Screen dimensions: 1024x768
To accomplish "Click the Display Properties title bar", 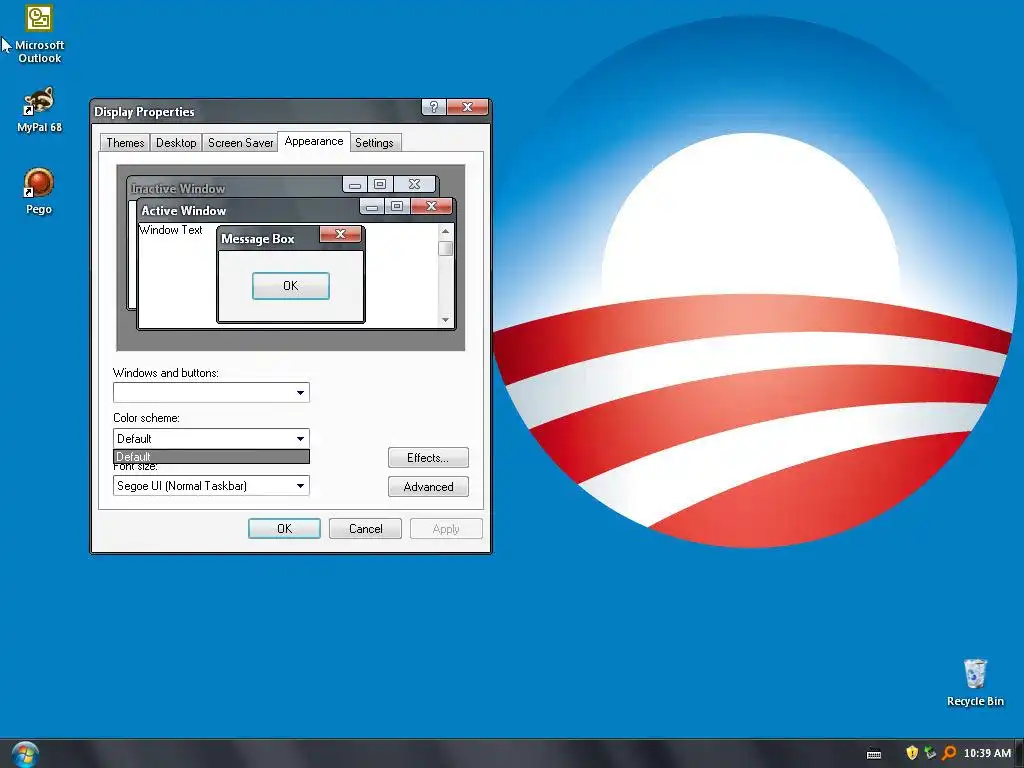I will click(256, 112).
